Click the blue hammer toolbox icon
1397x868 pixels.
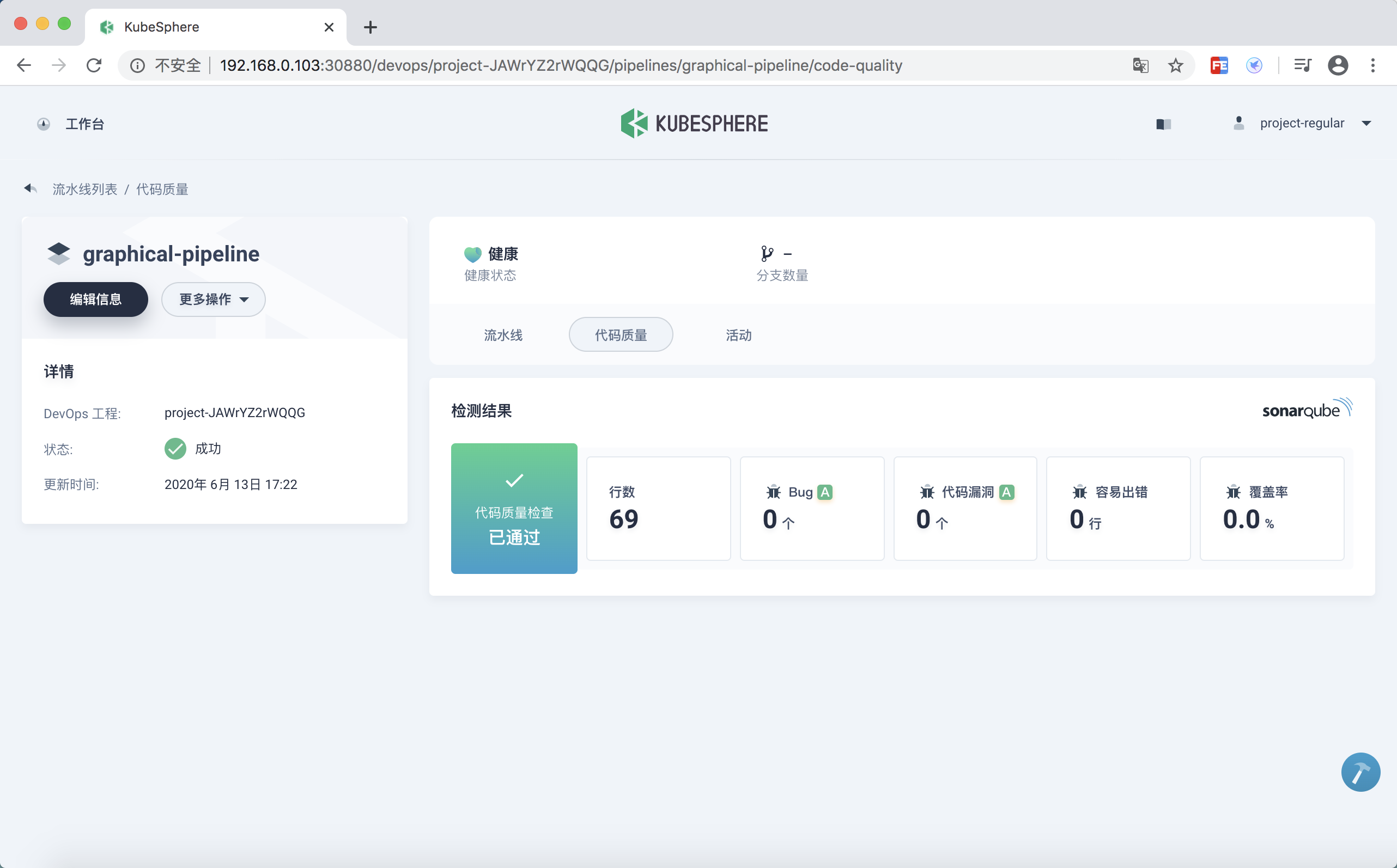pyautogui.click(x=1360, y=772)
